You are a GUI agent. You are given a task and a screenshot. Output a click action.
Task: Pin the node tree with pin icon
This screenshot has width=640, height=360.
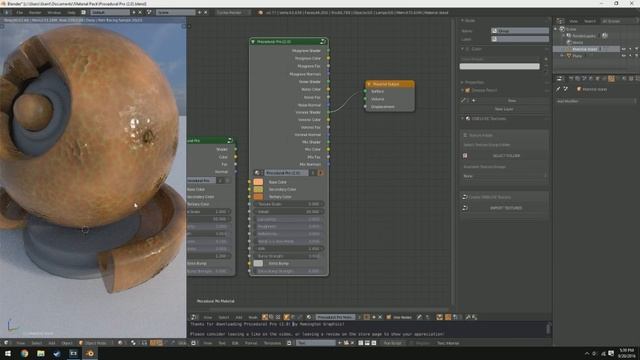coord(419,317)
